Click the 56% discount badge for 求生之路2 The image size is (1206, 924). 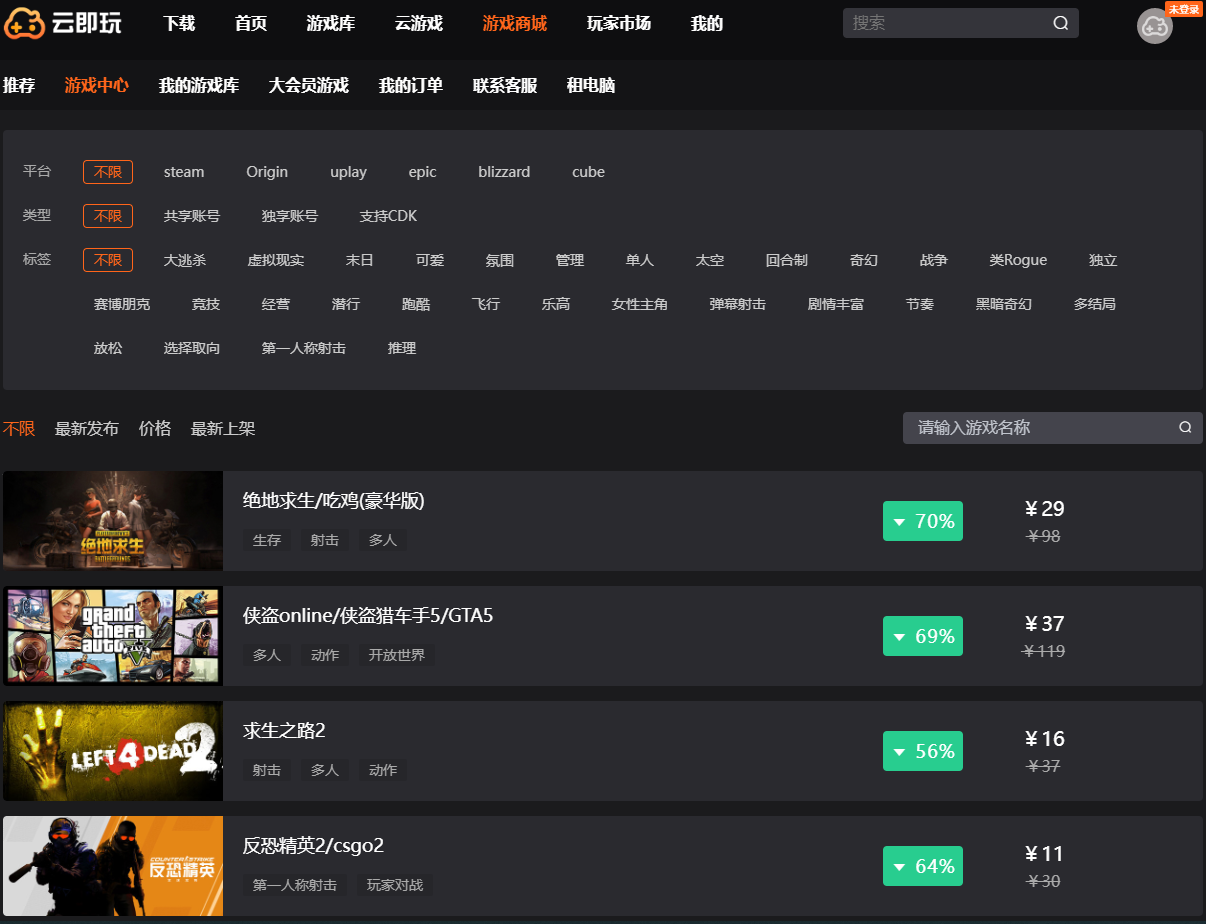(923, 751)
